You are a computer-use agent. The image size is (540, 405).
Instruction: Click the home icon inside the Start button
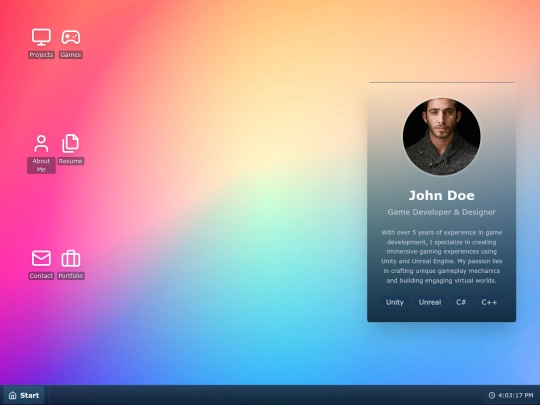point(13,395)
